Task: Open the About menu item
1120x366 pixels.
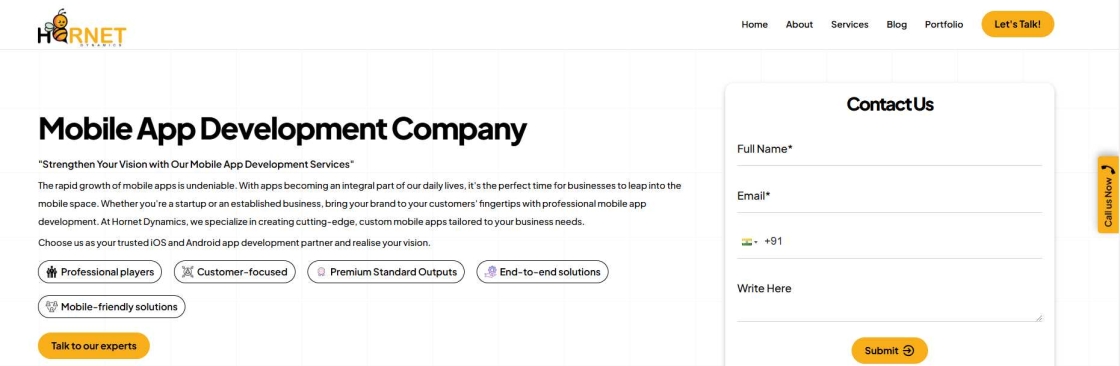Action: pyautogui.click(x=799, y=24)
